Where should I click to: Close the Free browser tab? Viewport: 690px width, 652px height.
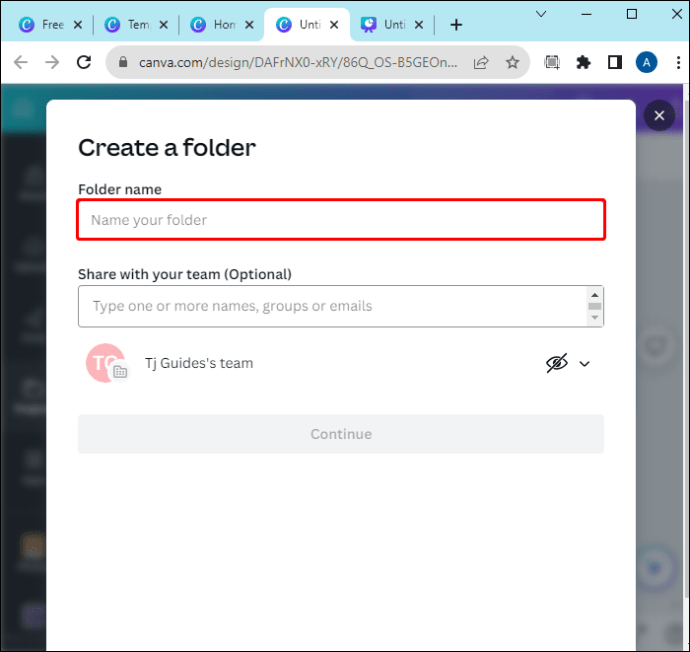click(78, 25)
